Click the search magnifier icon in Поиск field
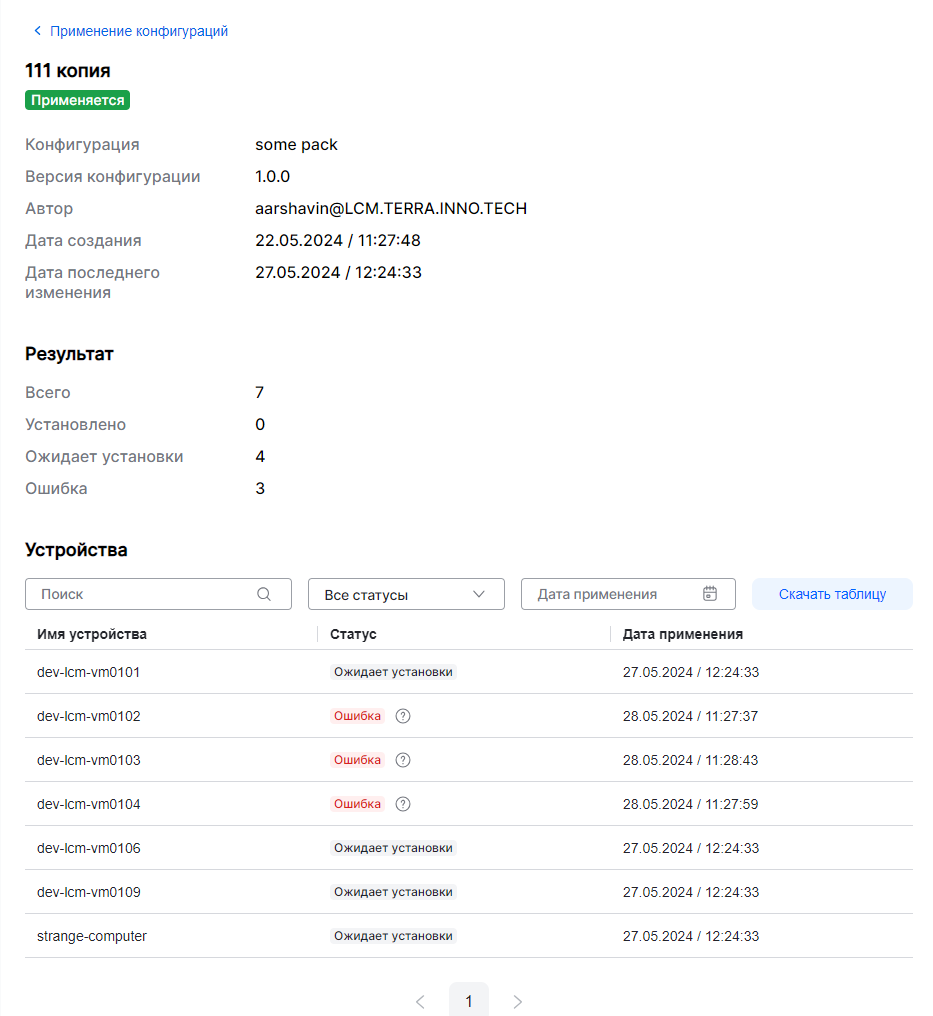This screenshot has width=933, height=1016. [x=264, y=594]
